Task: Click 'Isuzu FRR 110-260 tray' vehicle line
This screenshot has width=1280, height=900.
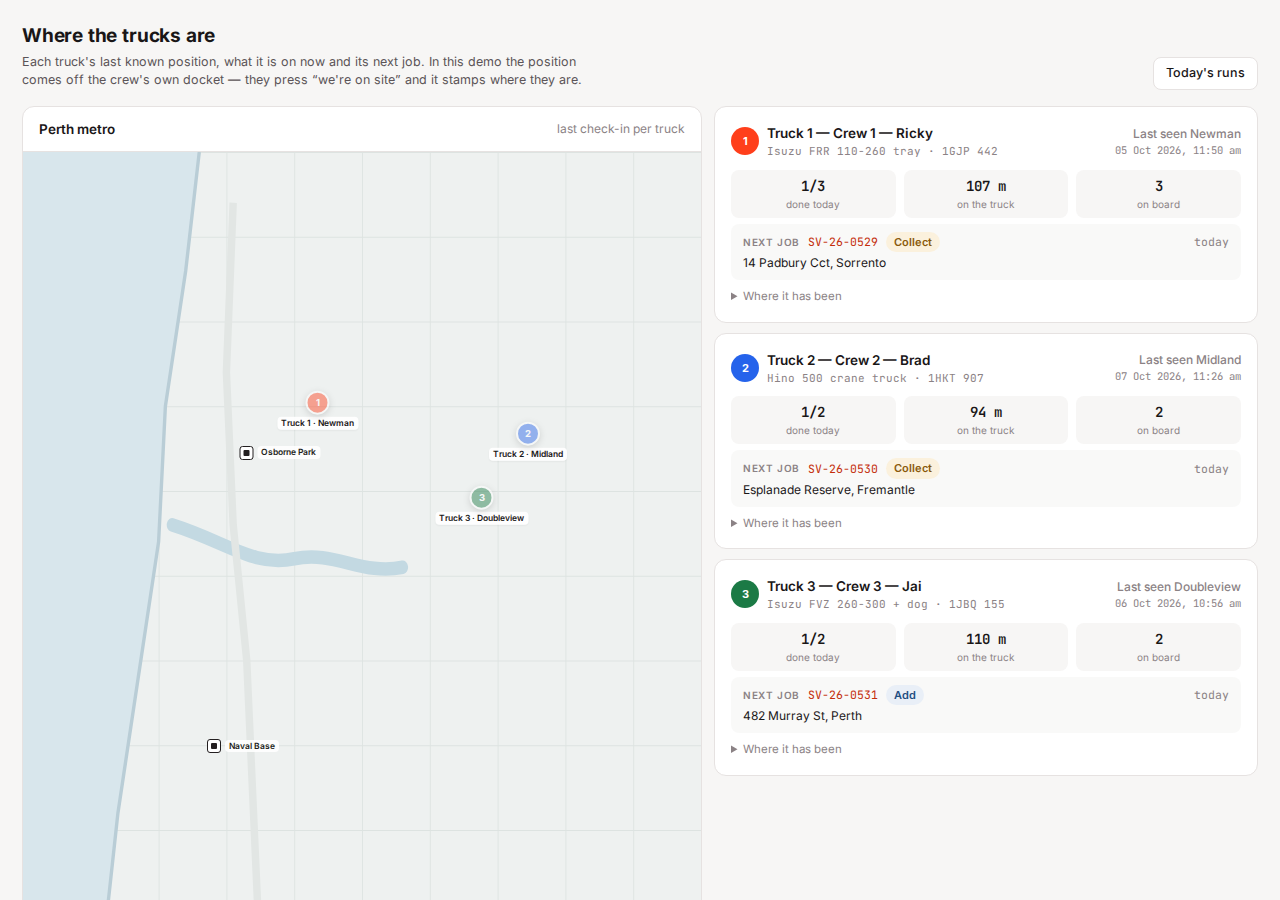Action: [882, 152]
